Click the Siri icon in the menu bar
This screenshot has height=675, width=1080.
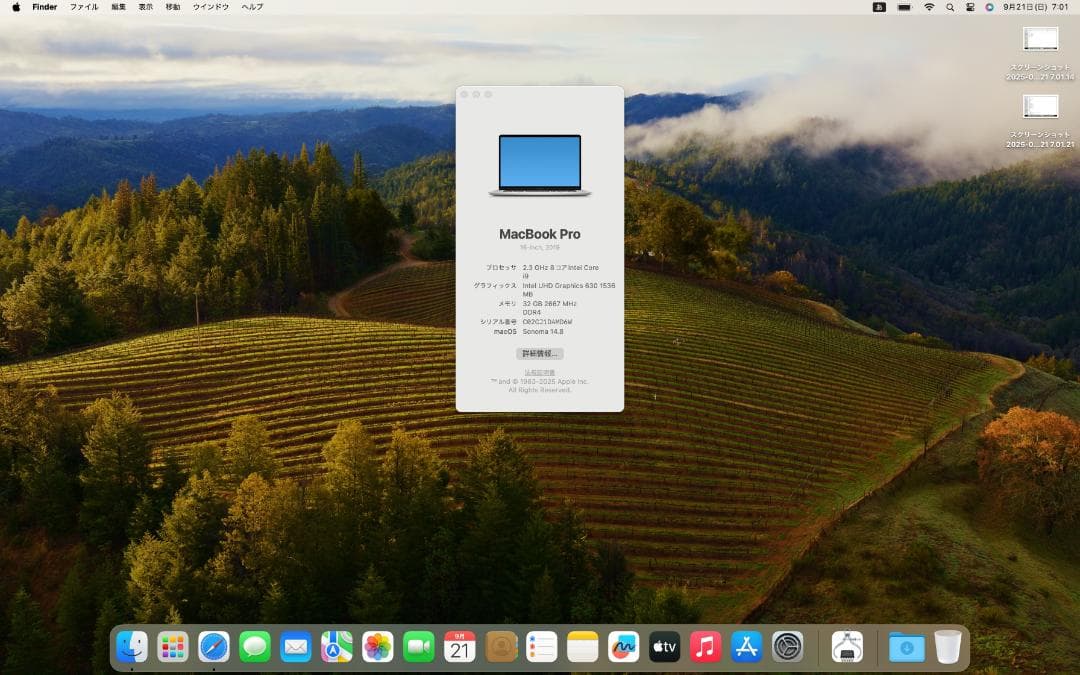coord(989,7)
